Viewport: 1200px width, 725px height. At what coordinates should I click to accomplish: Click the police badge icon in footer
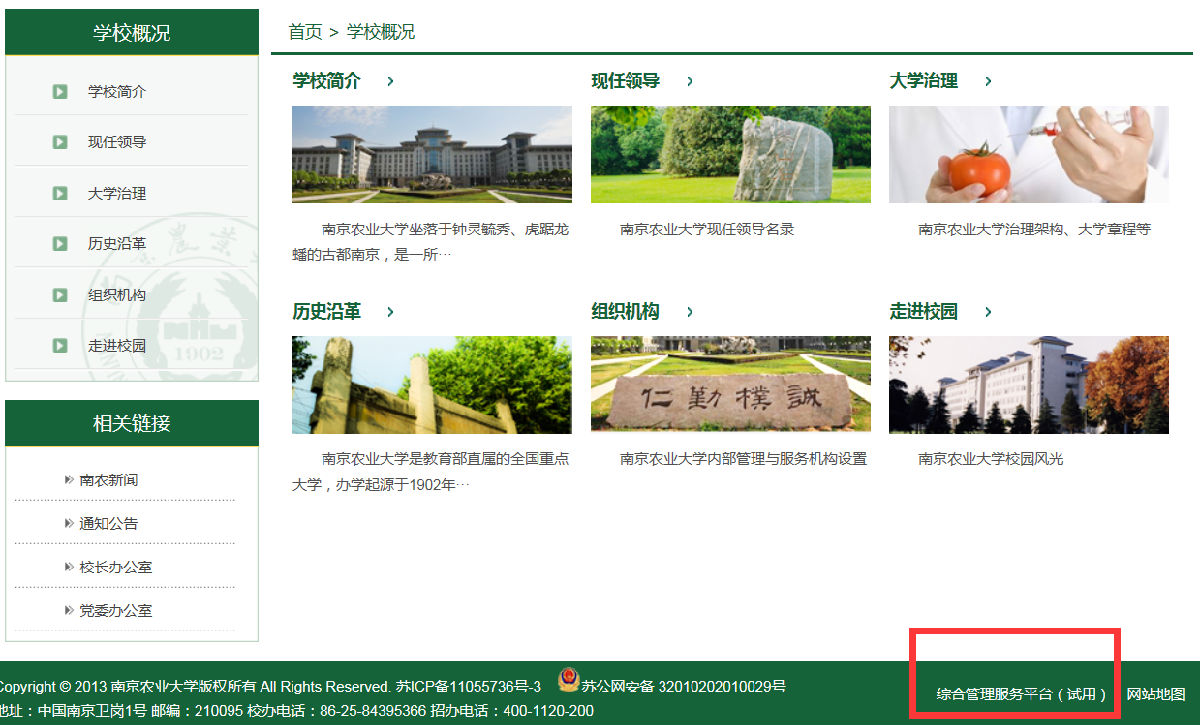click(x=568, y=682)
